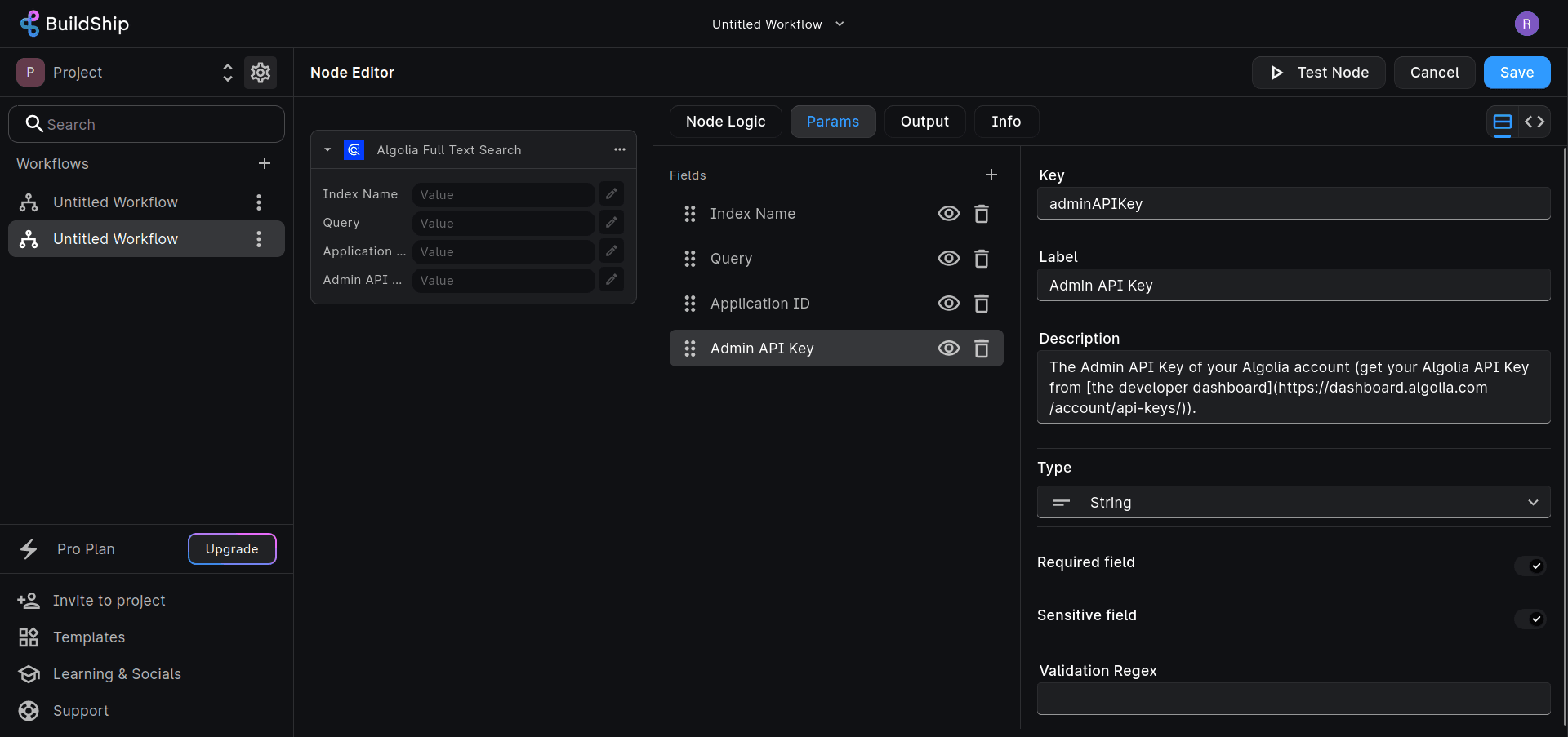Viewport: 1568px width, 737px height.
Task: Open Algolia node three-dot options menu
Action: coord(620,149)
